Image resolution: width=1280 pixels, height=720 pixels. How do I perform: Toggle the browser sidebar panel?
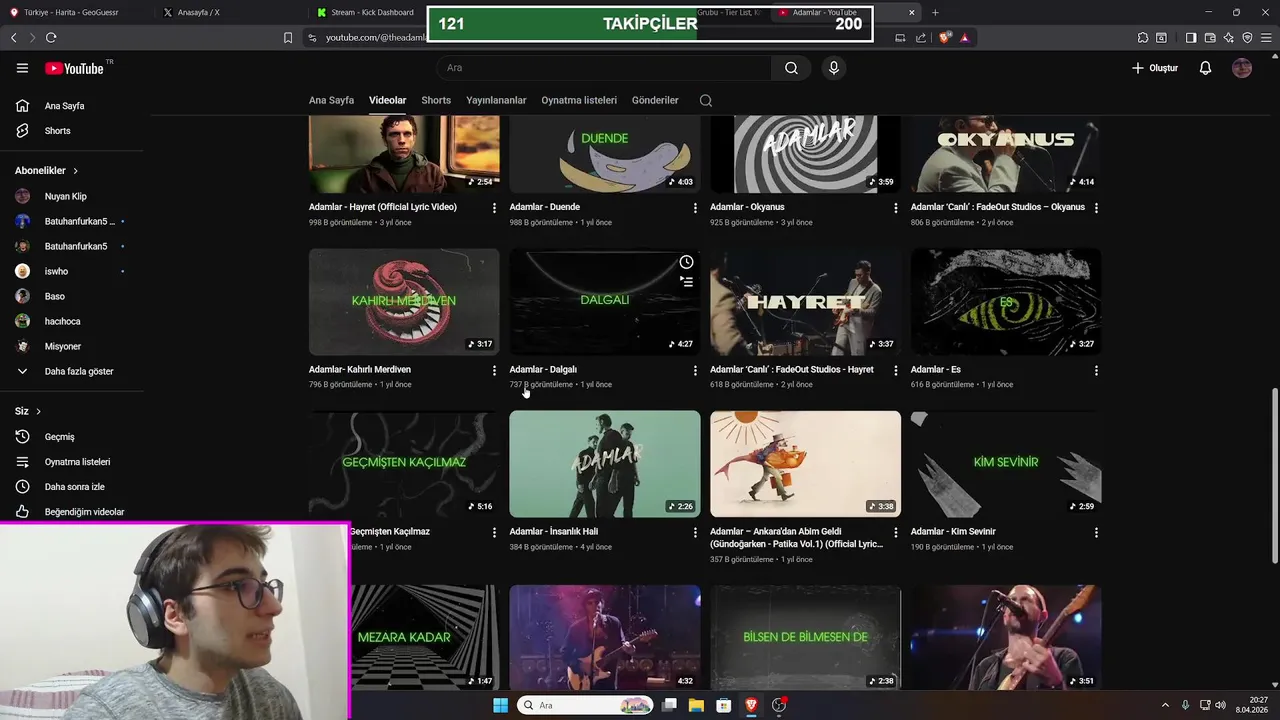pos(1191,37)
